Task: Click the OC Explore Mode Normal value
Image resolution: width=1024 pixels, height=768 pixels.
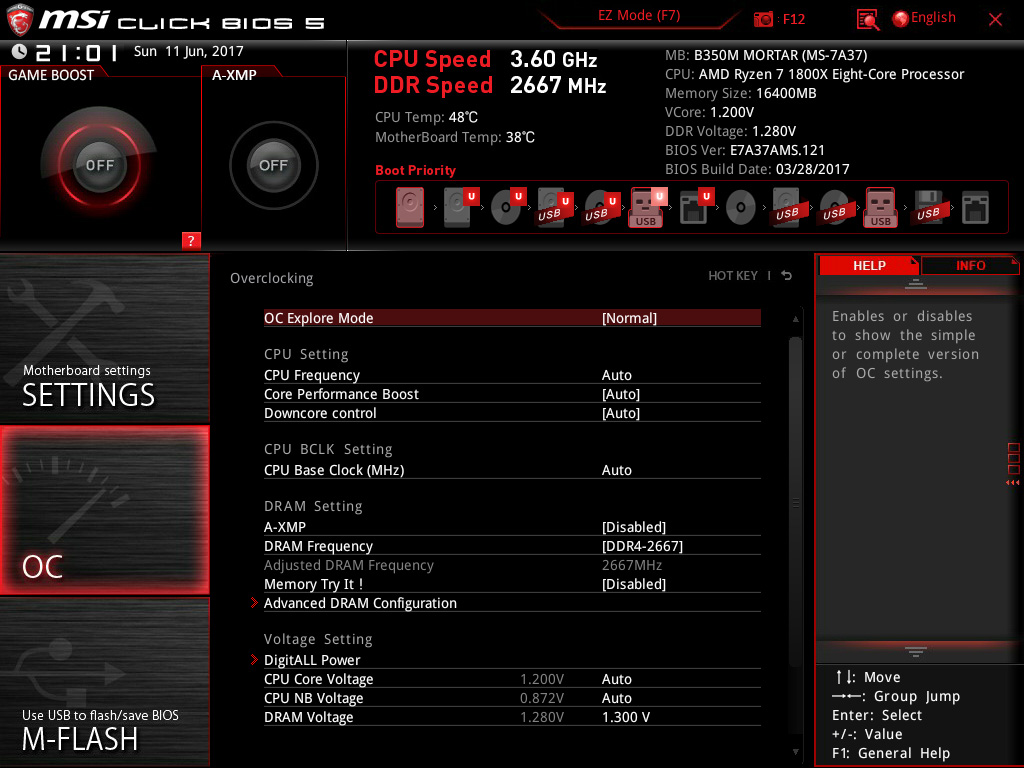Action: click(629, 318)
